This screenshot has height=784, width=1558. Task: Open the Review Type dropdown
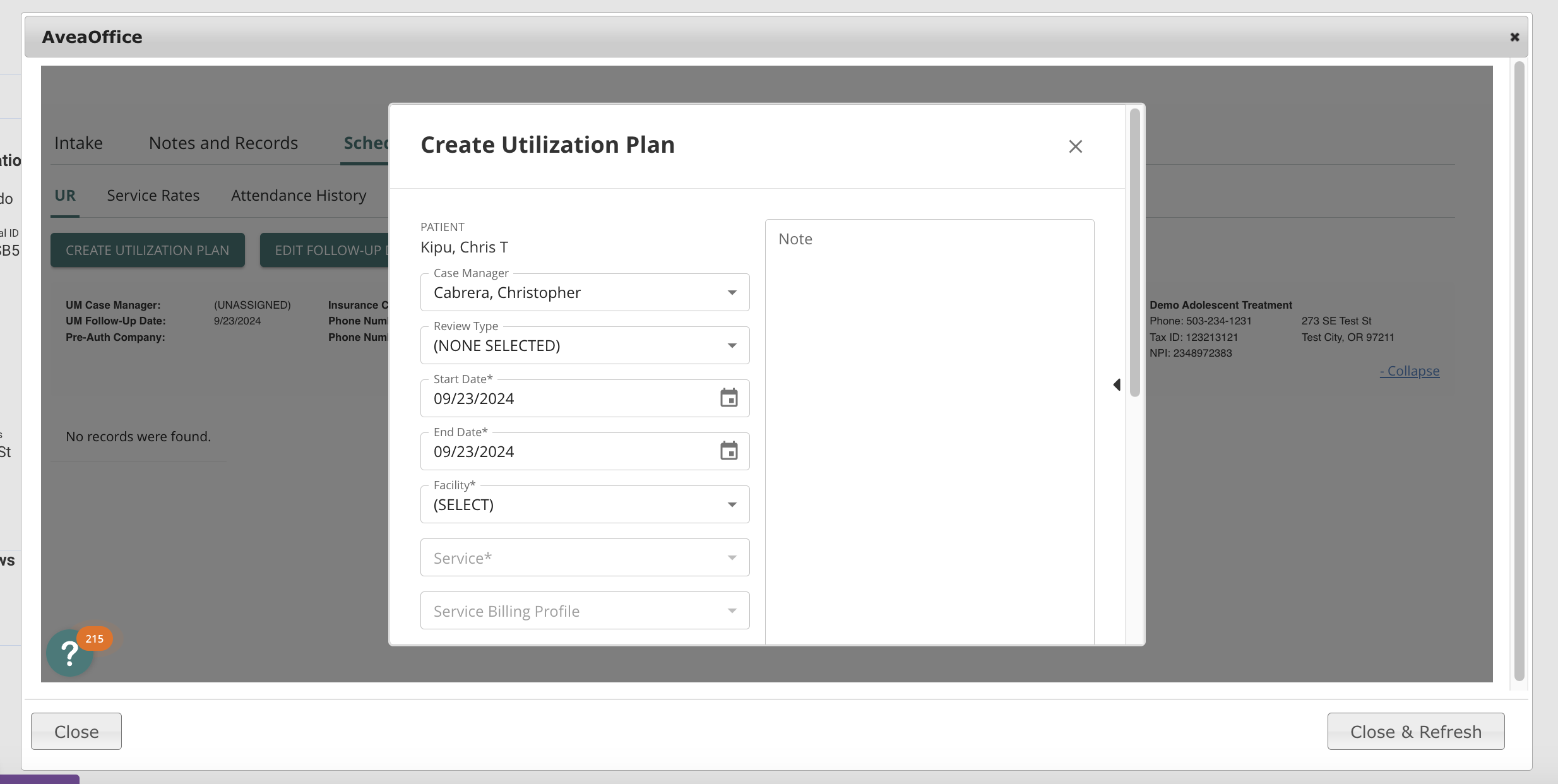click(x=731, y=345)
